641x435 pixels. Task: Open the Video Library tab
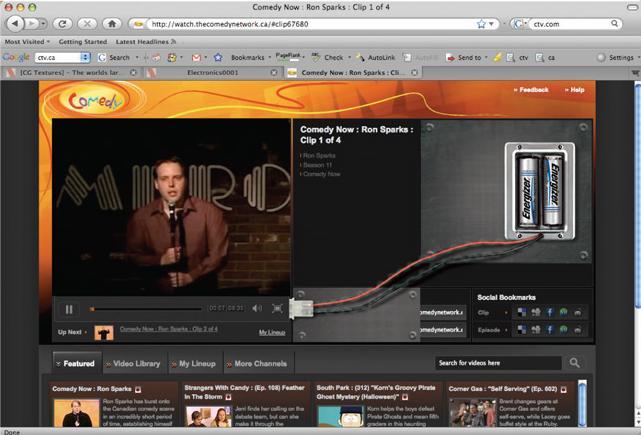click(134, 363)
